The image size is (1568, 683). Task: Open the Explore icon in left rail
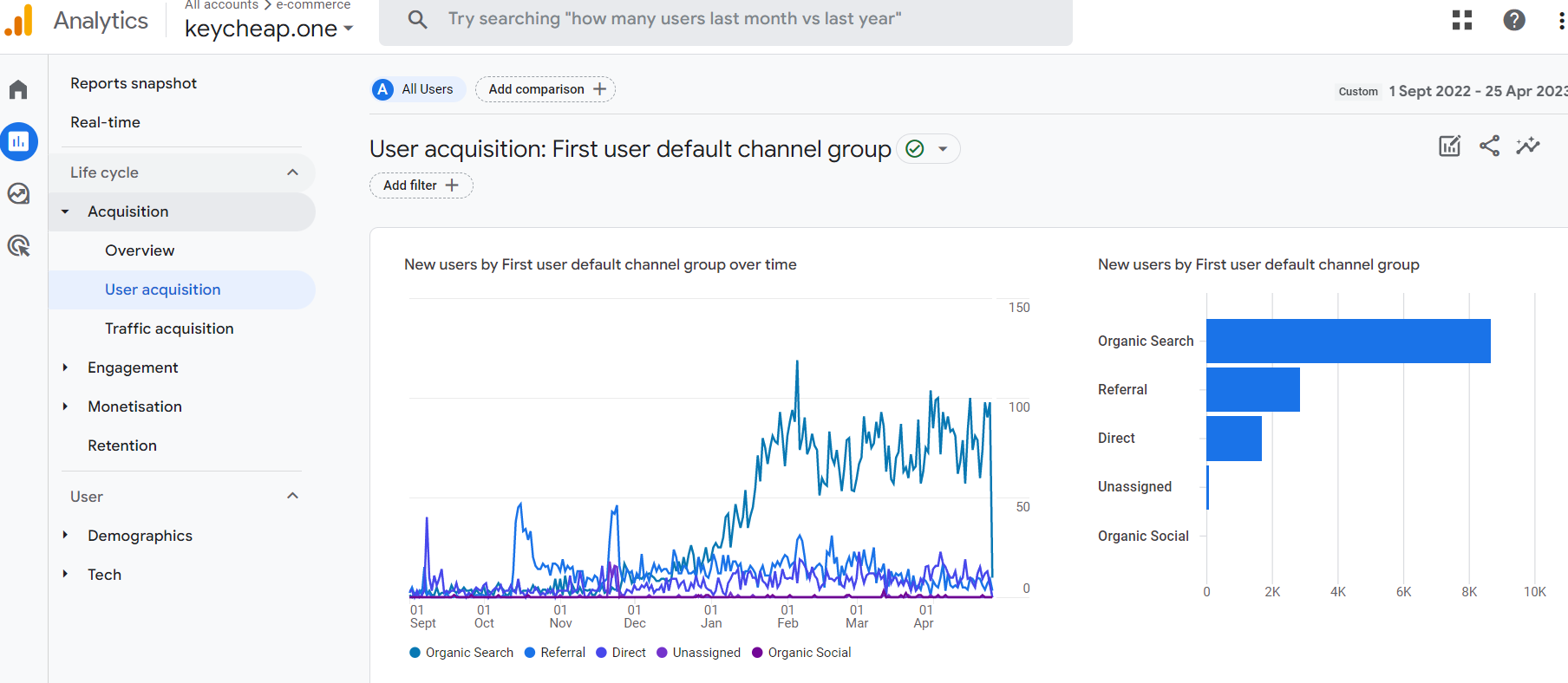(18, 193)
